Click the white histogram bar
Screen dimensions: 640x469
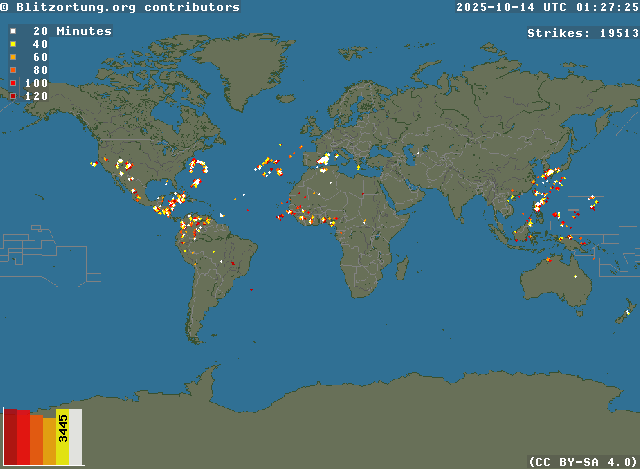[x=76, y=437]
